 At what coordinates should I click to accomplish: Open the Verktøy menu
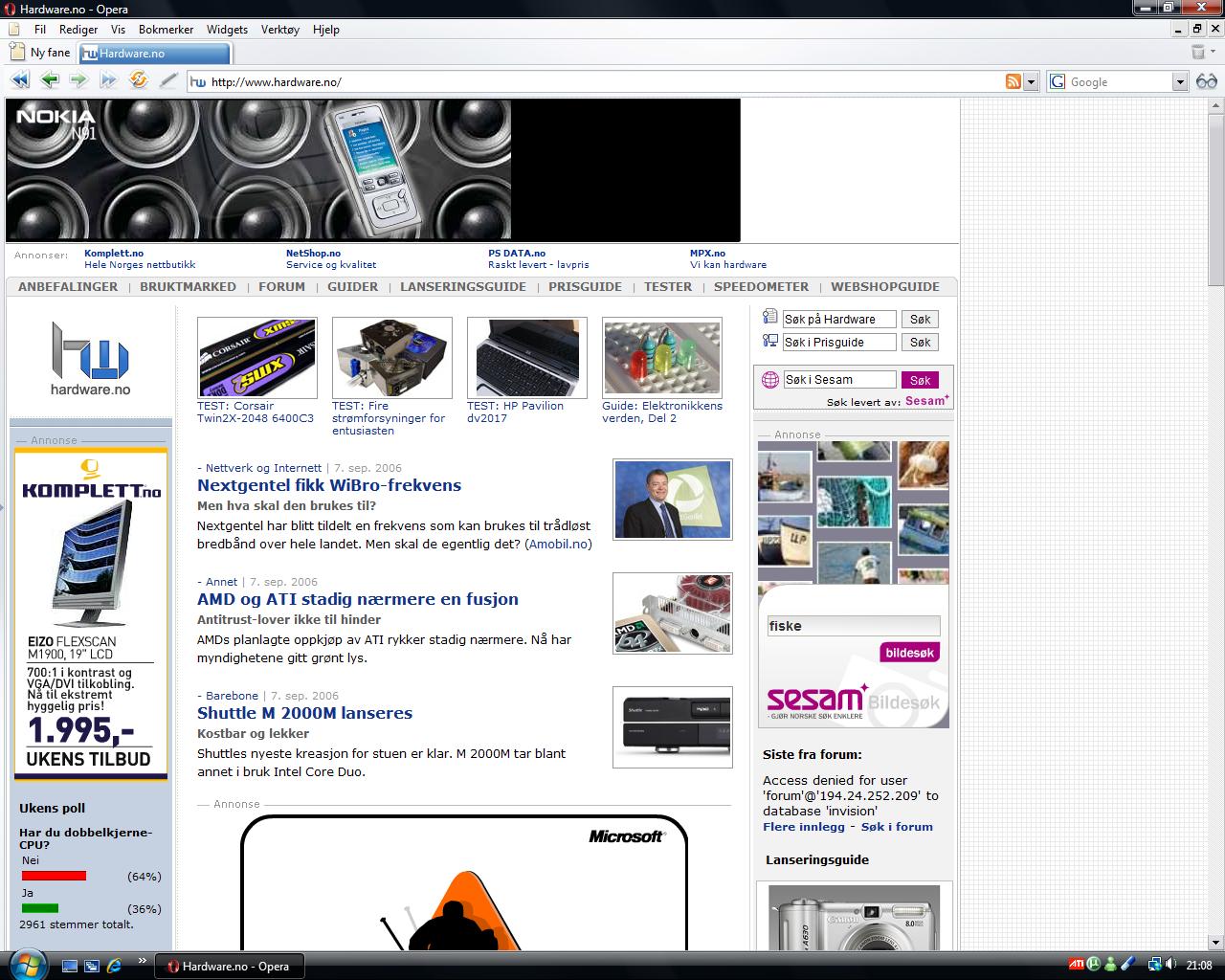280,30
